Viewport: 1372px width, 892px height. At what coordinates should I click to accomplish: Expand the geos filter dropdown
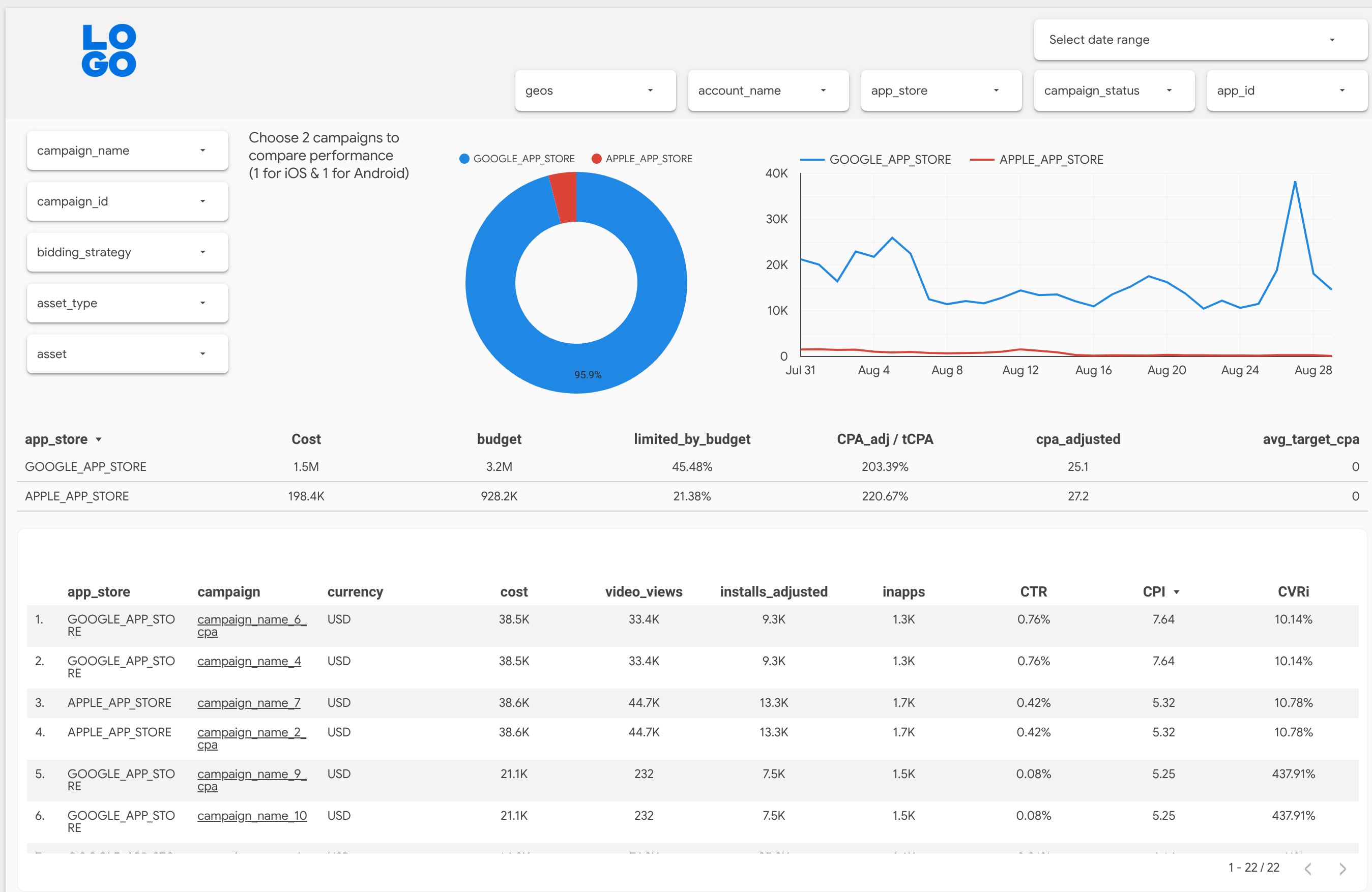pos(595,91)
